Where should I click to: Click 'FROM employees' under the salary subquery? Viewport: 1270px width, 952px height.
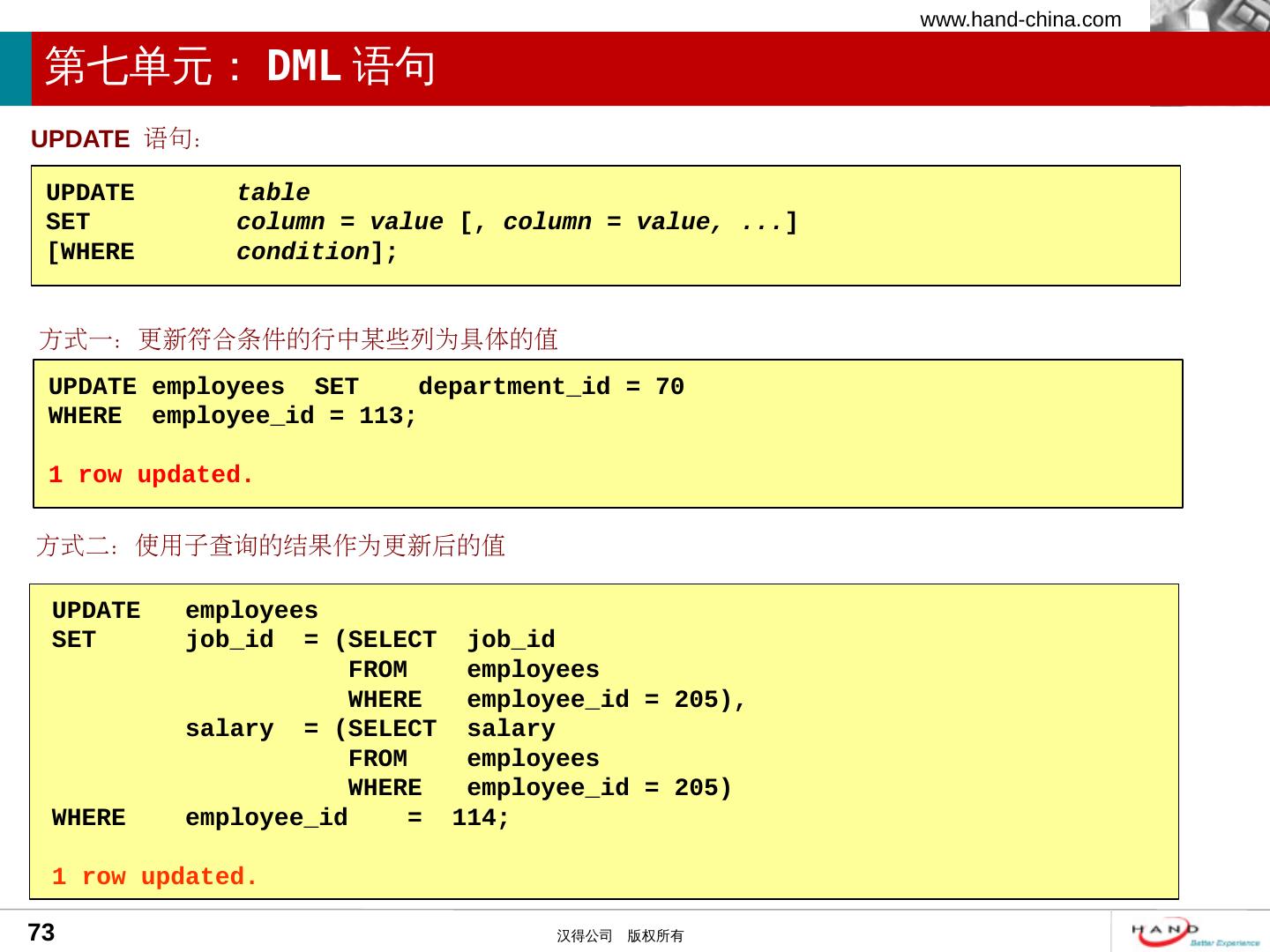474,759
